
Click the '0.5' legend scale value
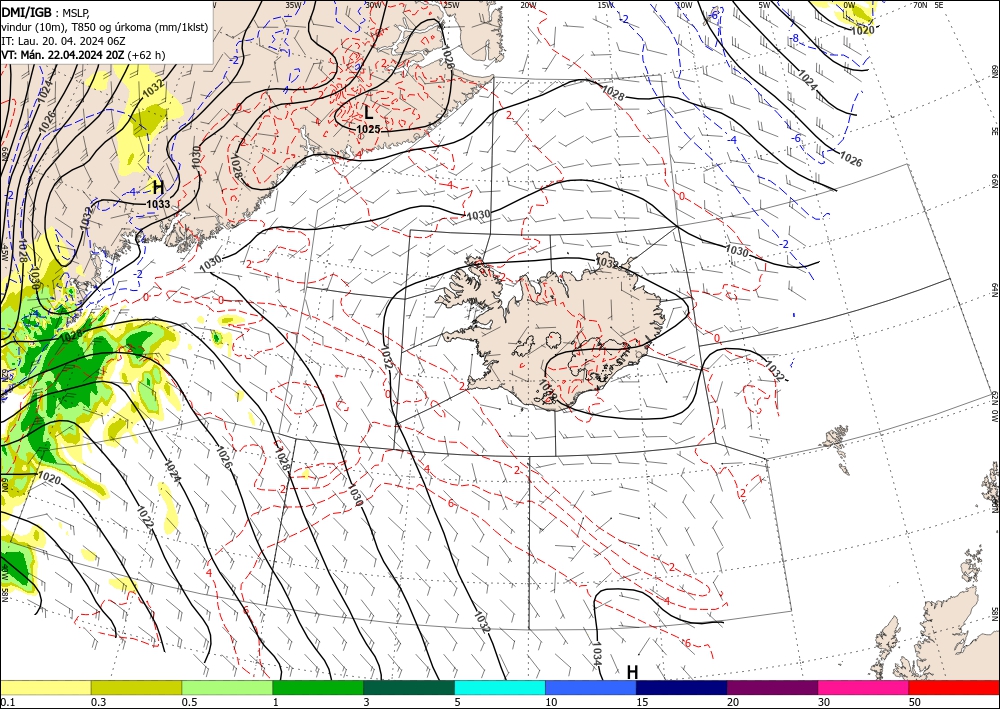189,702
